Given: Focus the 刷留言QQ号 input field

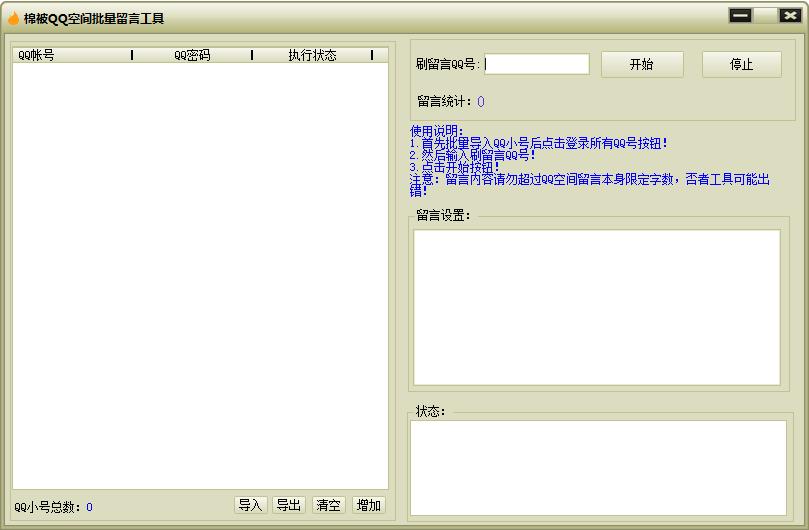Looking at the screenshot, I should click(537, 64).
